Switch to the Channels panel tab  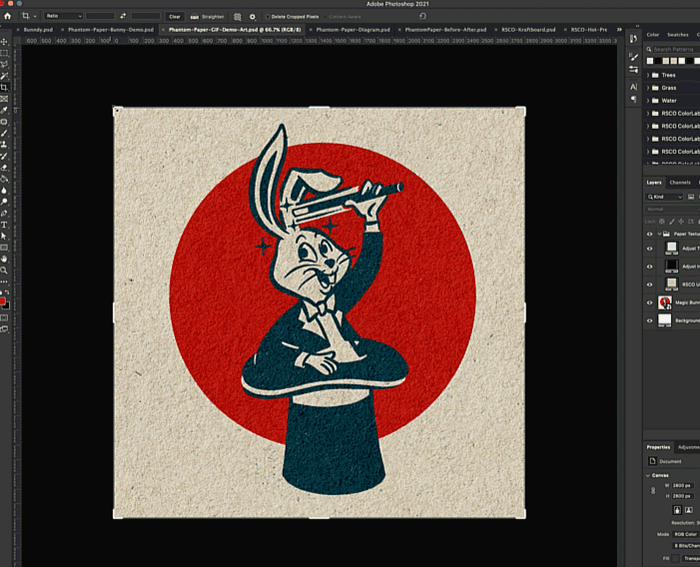click(x=680, y=182)
